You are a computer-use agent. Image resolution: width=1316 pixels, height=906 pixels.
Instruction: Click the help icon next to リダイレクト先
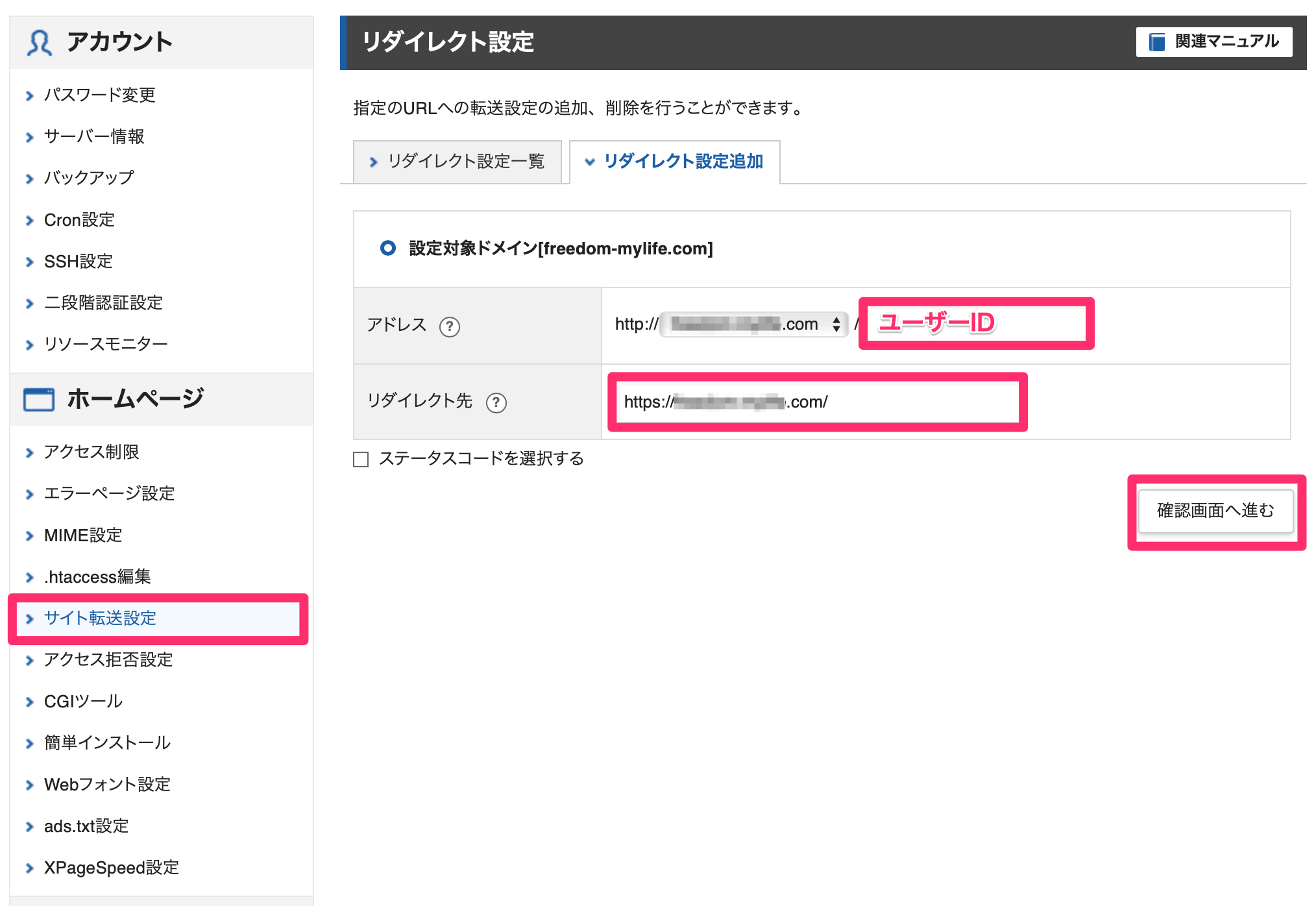click(496, 402)
